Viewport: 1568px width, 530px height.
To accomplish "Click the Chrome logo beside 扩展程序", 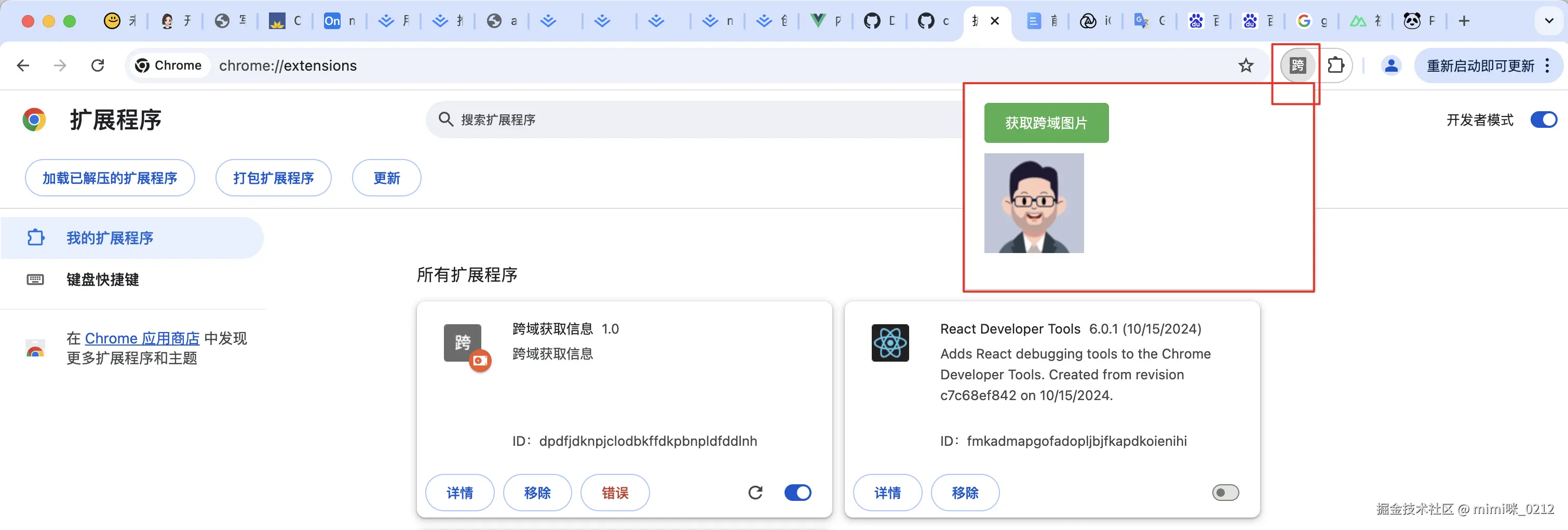I will [x=34, y=120].
